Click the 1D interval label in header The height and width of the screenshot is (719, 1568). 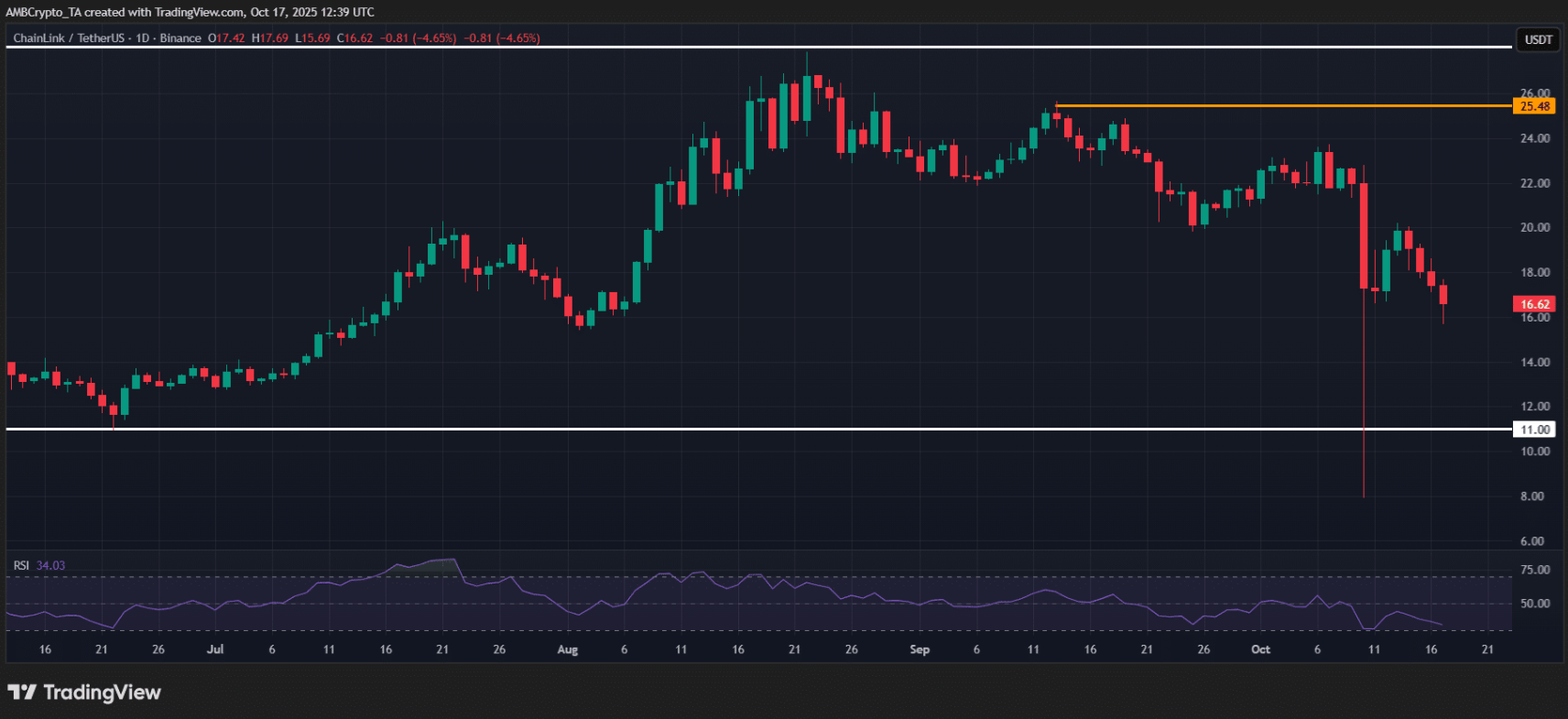pyautogui.click(x=143, y=38)
